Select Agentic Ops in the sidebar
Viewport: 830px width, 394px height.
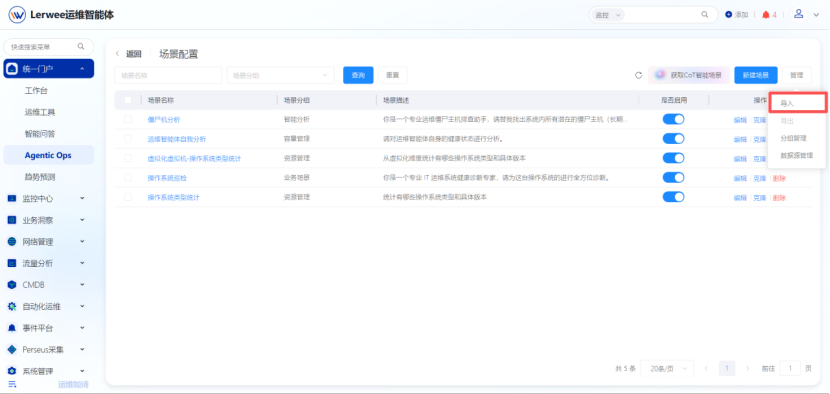(48, 155)
